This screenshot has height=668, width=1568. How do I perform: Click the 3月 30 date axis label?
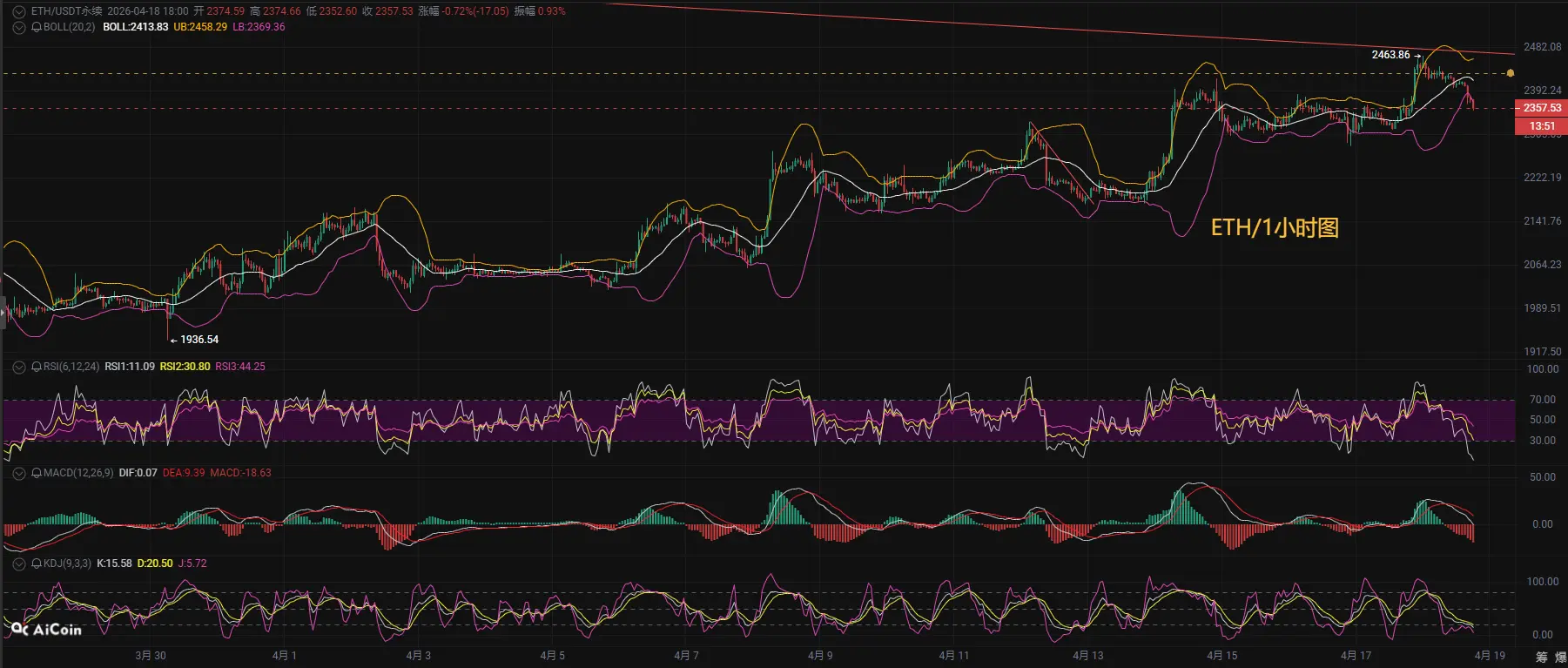(151, 656)
